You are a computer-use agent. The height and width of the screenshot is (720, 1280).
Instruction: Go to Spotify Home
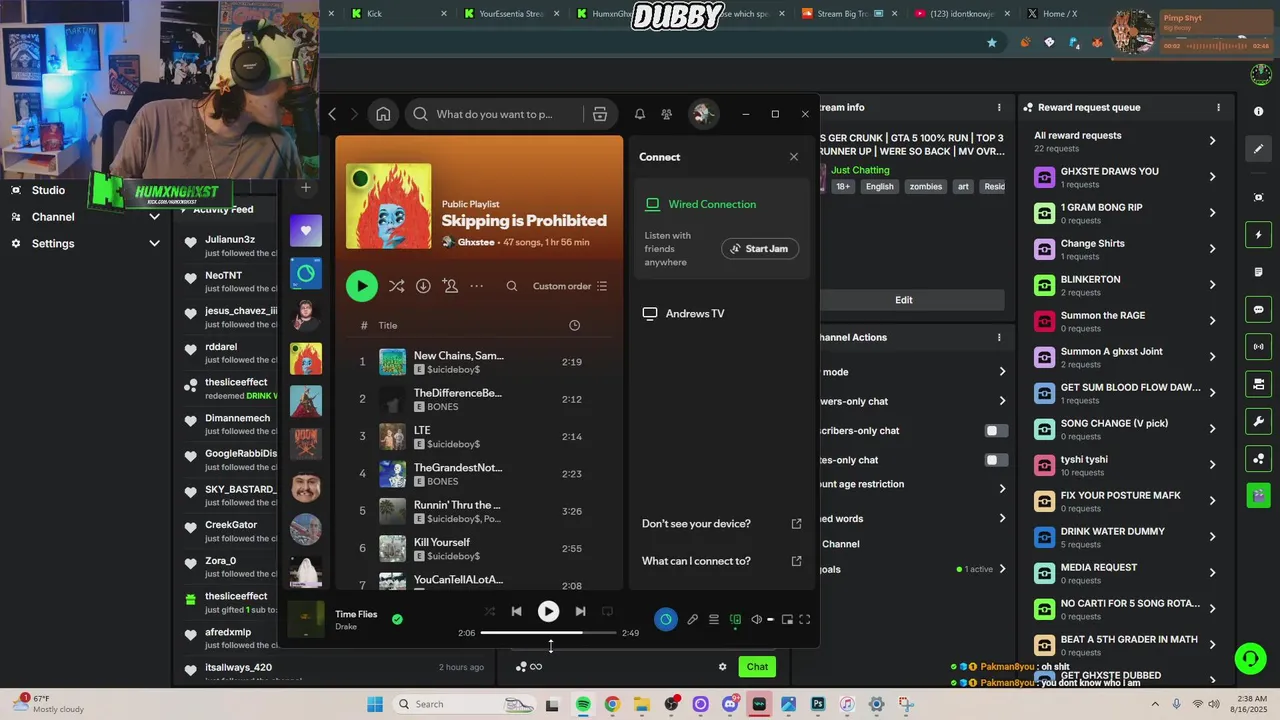pos(383,114)
